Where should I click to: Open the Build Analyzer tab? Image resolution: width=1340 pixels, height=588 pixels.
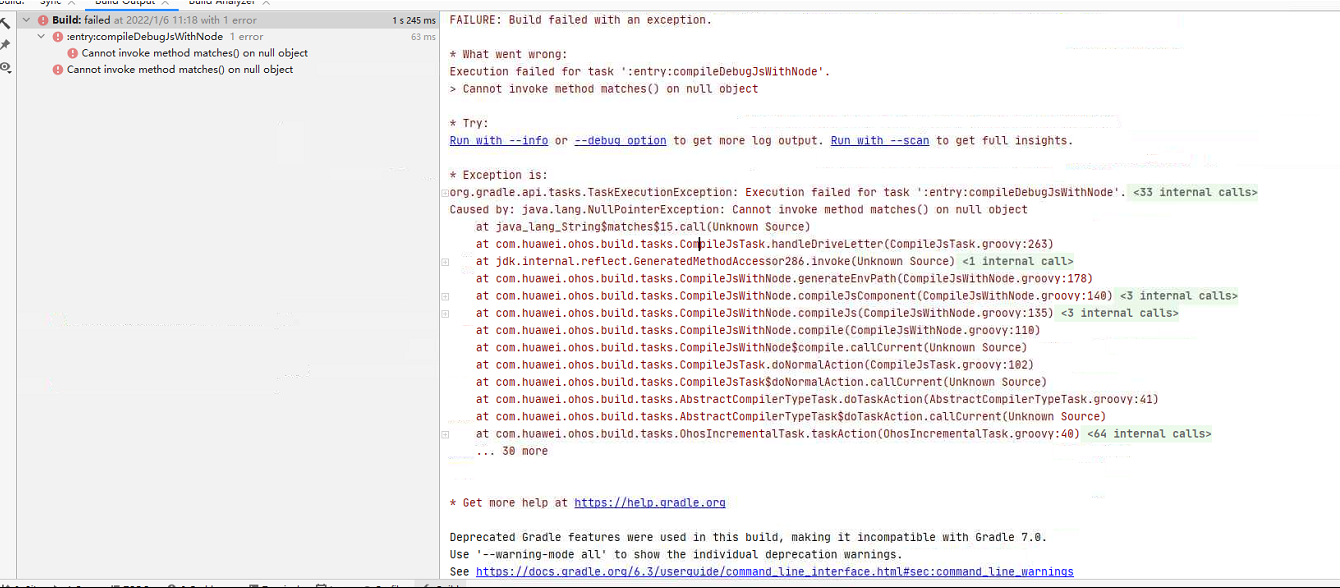pyautogui.click(x=224, y=3)
